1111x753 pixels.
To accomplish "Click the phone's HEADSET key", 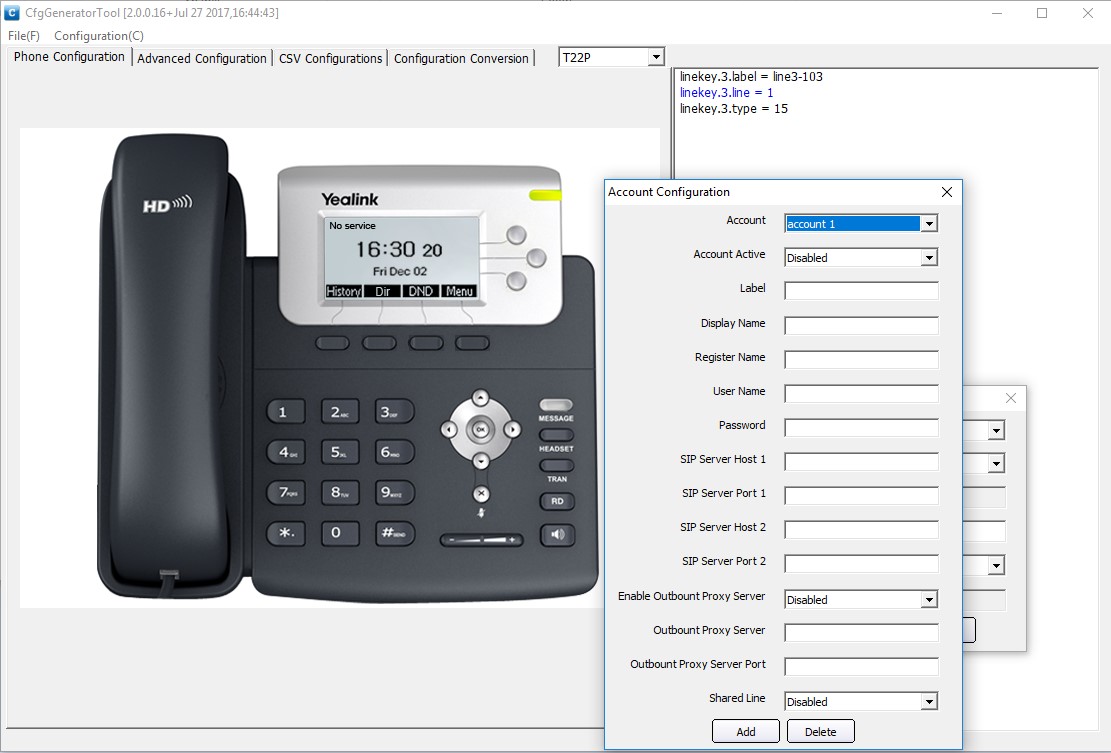I will click(x=556, y=435).
